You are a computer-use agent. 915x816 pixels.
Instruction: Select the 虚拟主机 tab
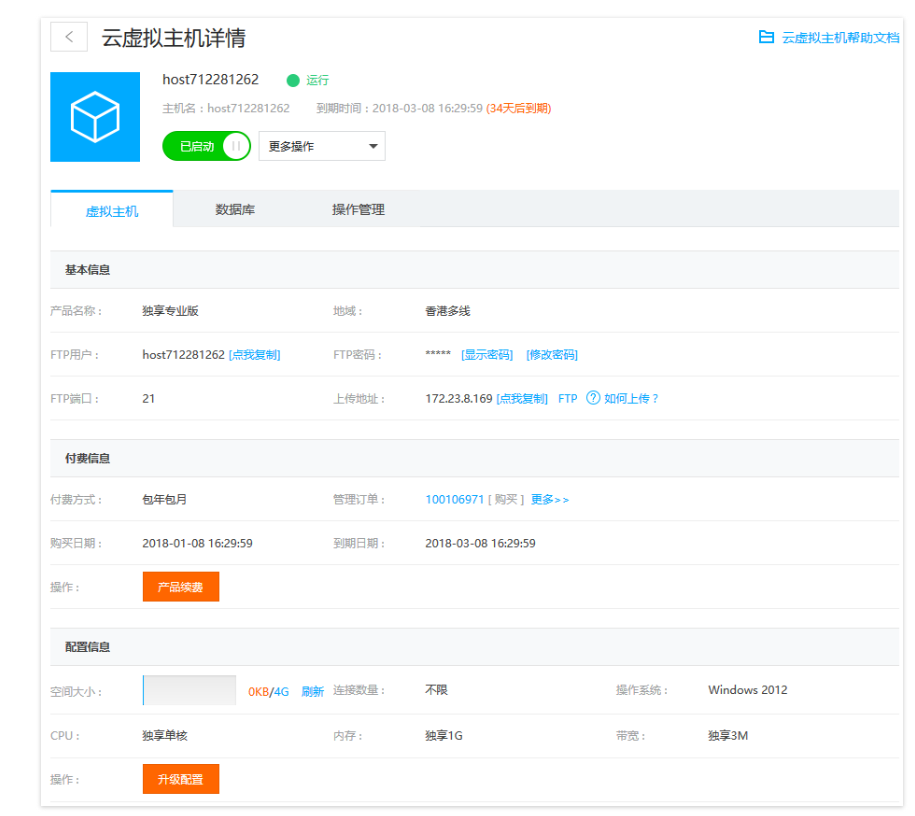[x=112, y=211]
